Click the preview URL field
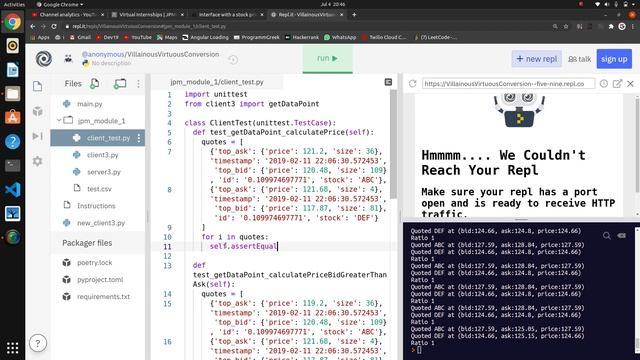The width and height of the screenshot is (640, 360). (x=508, y=84)
